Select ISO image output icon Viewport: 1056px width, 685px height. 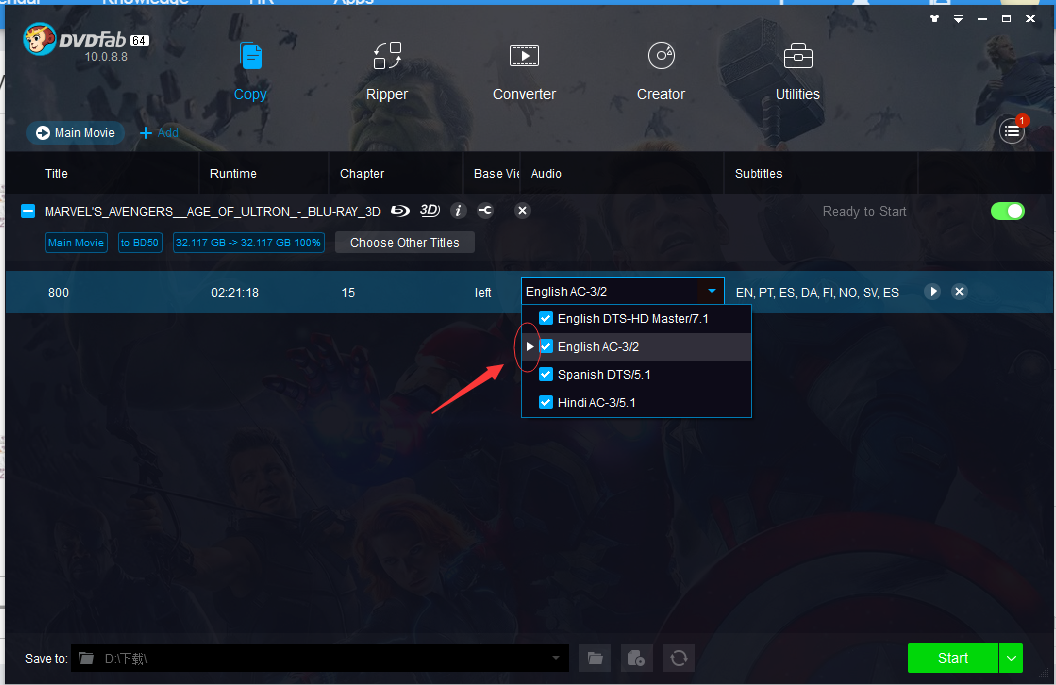(x=636, y=658)
